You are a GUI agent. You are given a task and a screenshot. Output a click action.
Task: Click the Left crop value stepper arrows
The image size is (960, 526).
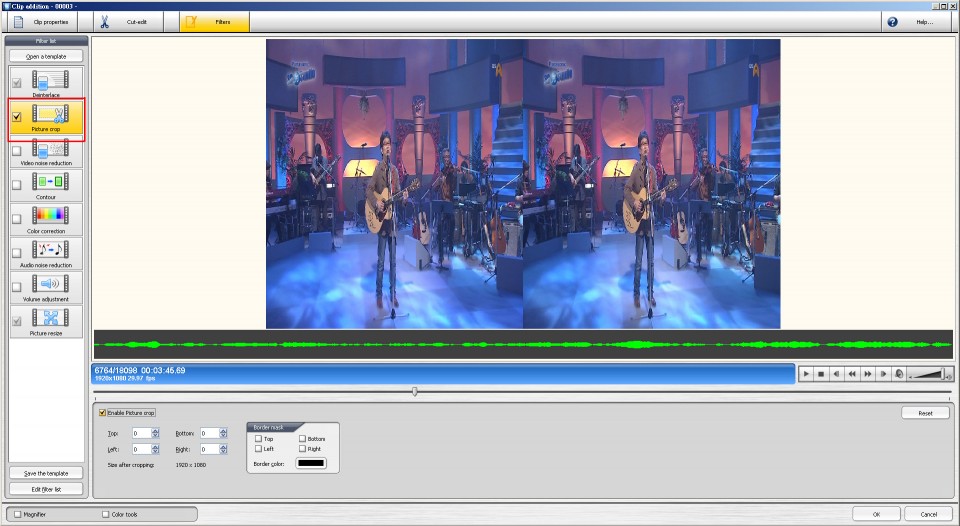pos(155,449)
